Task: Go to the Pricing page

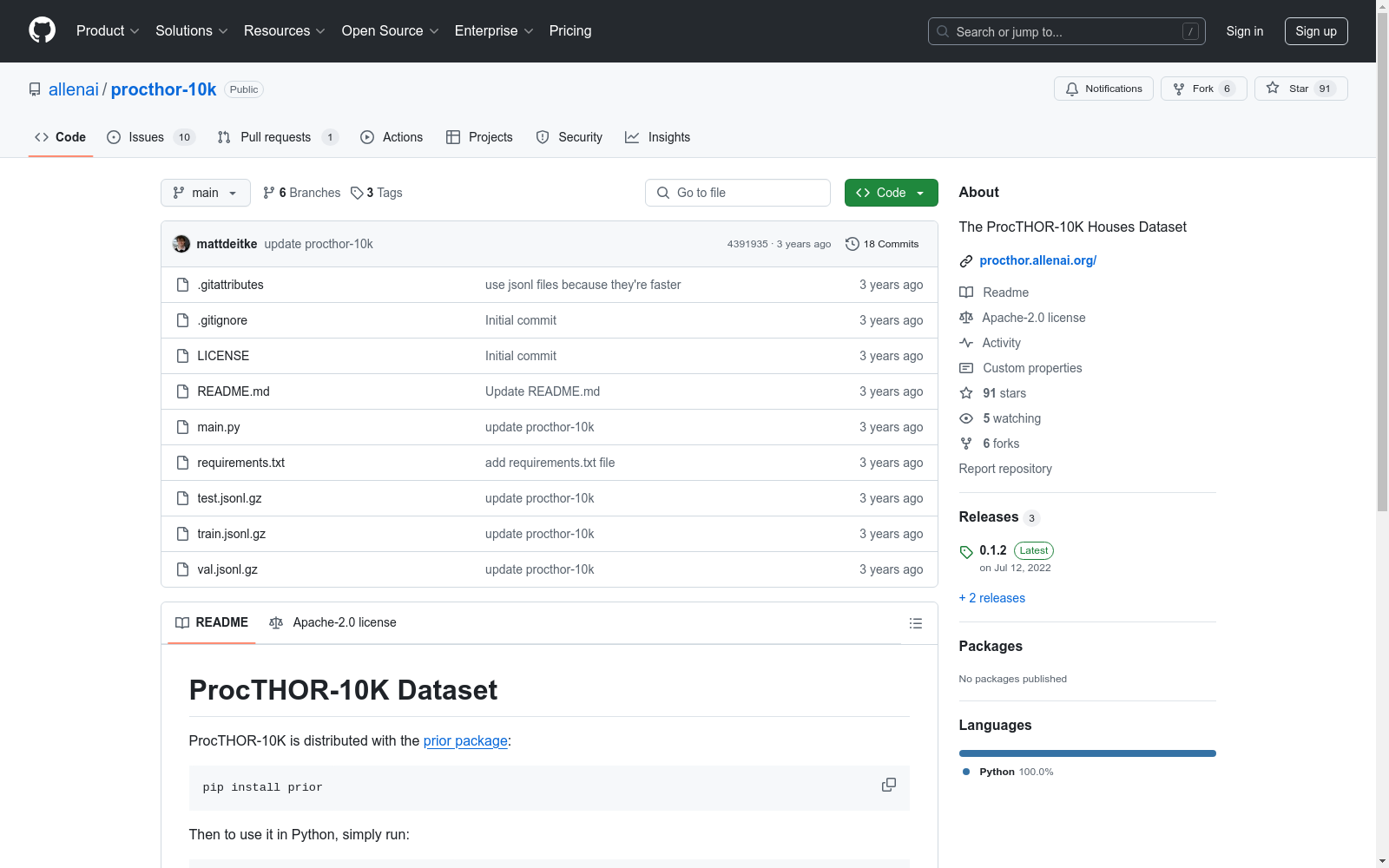Action: (x=570, y=31)
